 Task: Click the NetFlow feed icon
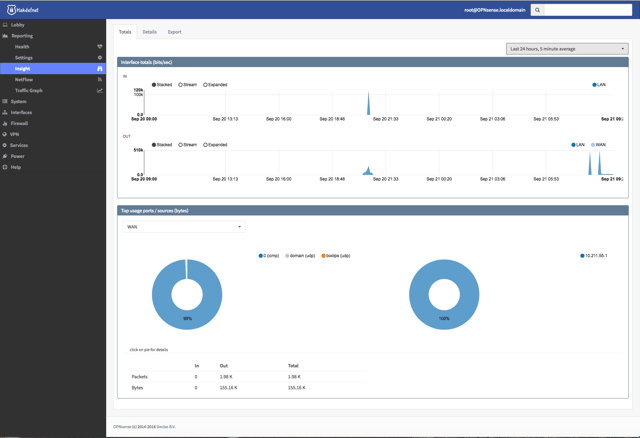(100, 80)
